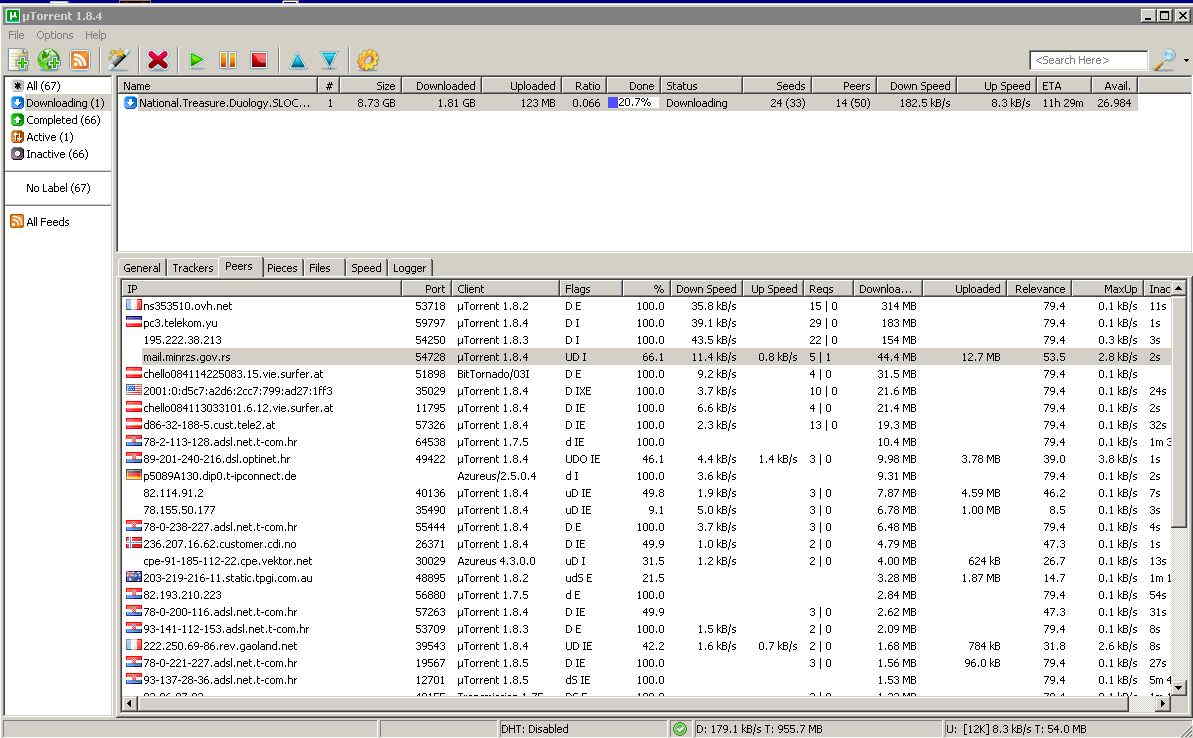Click the peer list scroll down arrow
The width and height of the screenshot is (1193, 738).
(1179, 689)
